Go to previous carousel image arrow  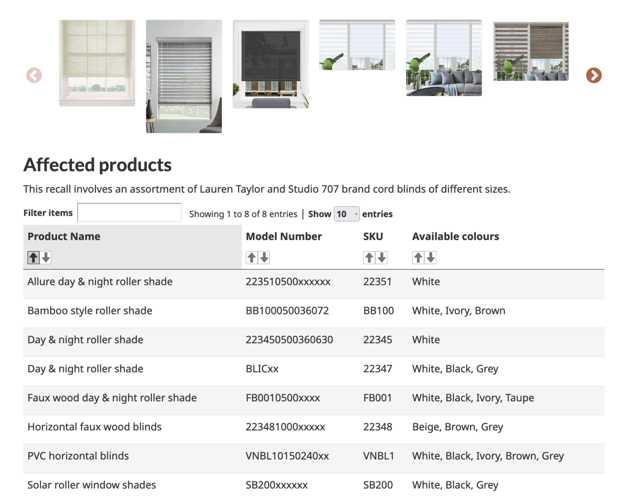(x=34, y=75)
